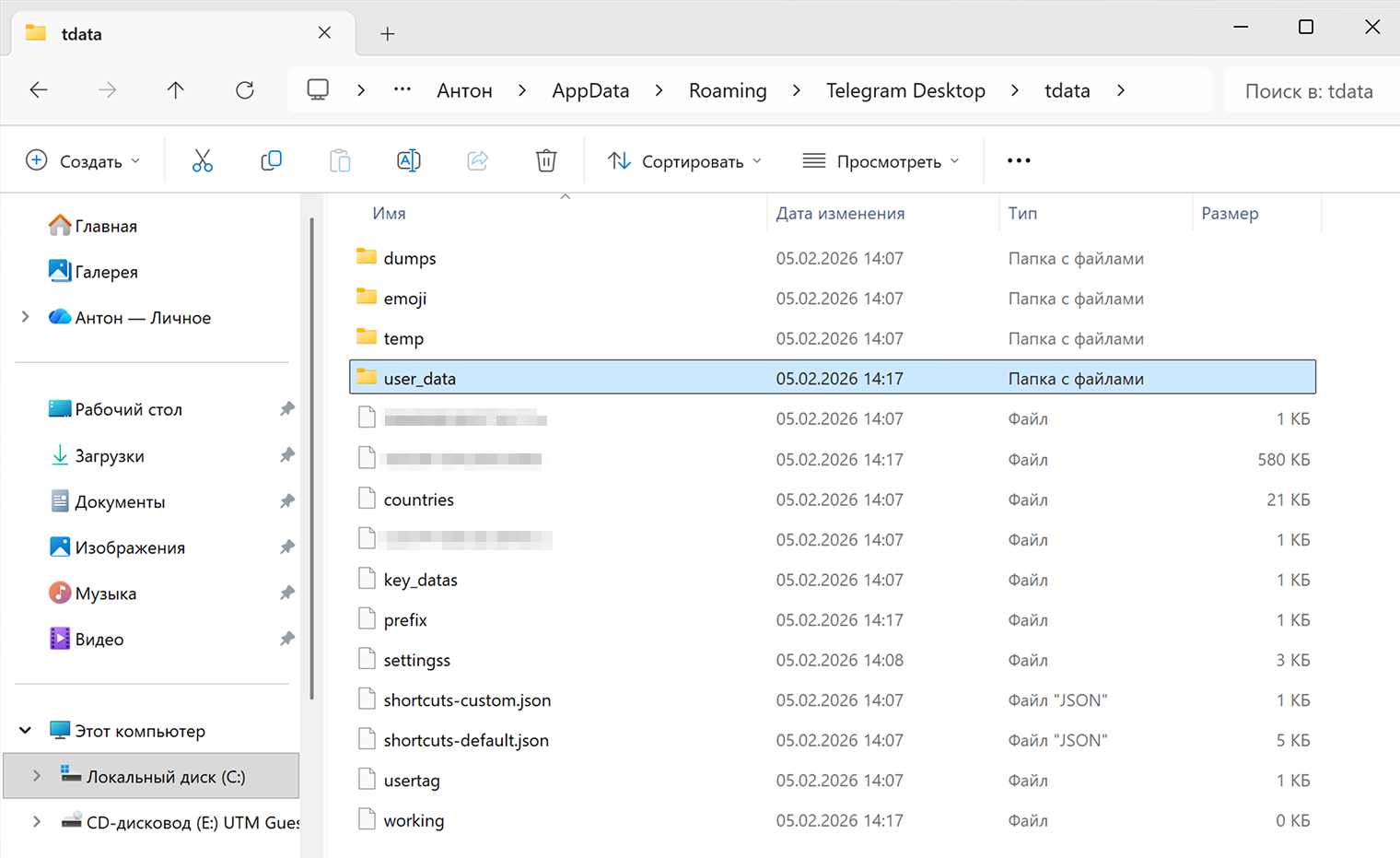Open the overflow (...) toolbar menu
The width and height of the screenshot is (1400, 858).
click(x=1018, y=160)
